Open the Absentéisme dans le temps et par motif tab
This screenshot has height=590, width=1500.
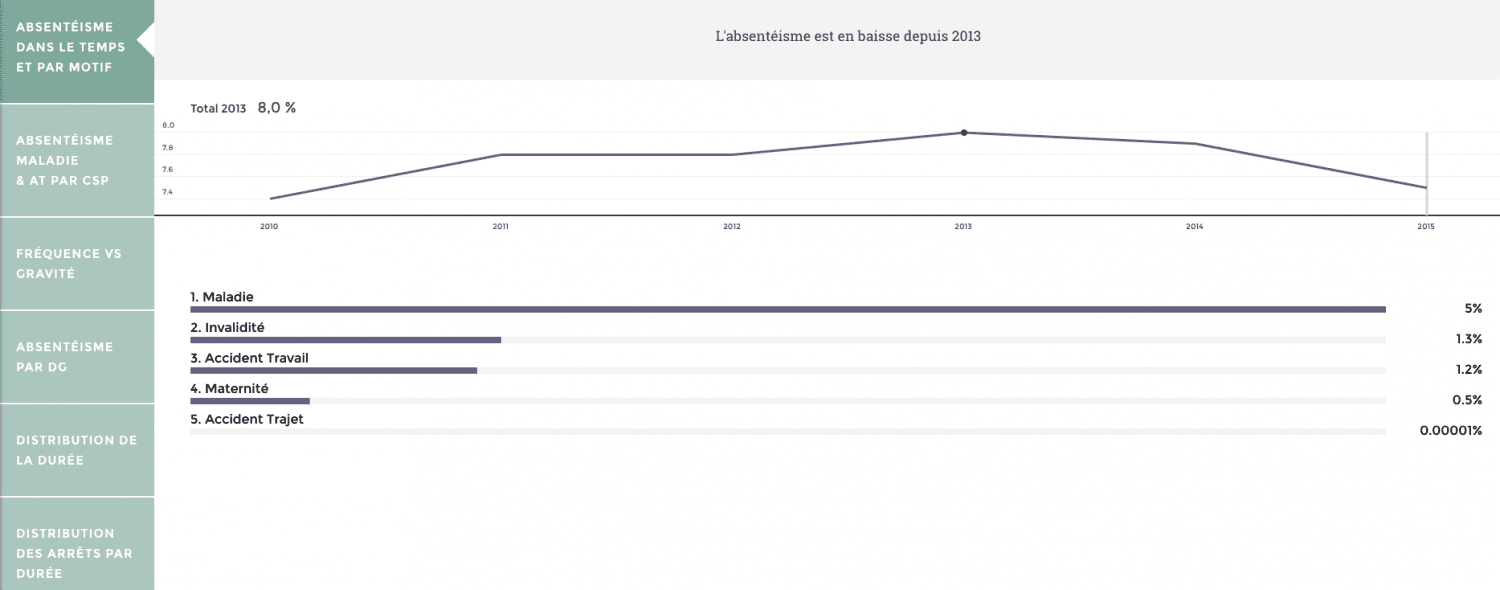[x=76, y=47]
